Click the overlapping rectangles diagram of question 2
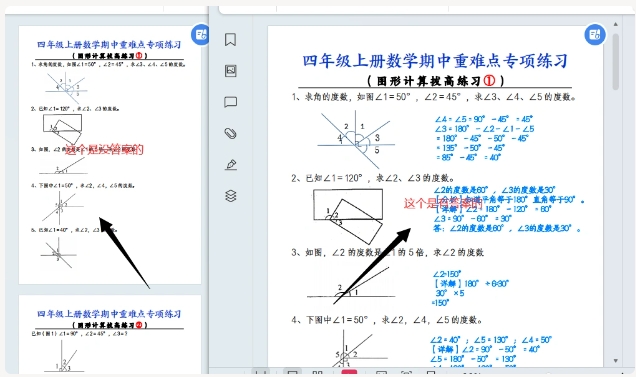 pyautogui.click(x=348, y=216)
